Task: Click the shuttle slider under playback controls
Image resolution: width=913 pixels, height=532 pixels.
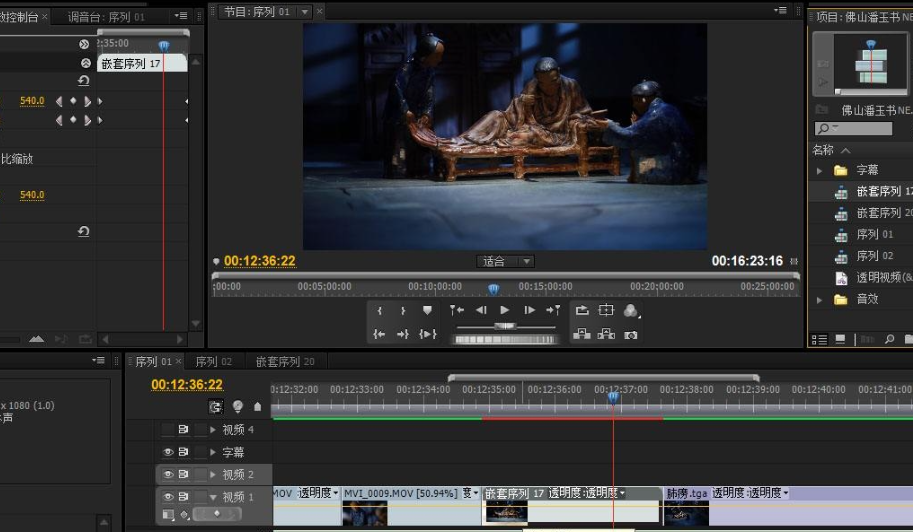Action: click(505, 327)
